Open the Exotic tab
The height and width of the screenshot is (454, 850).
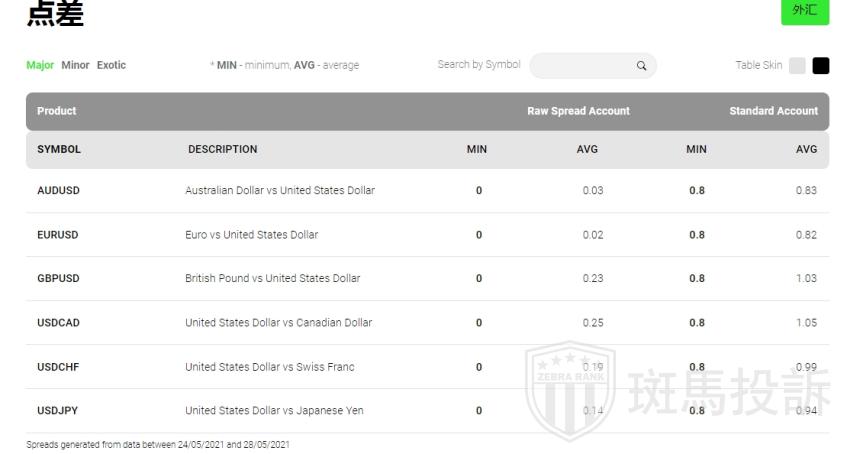[111, 66]
